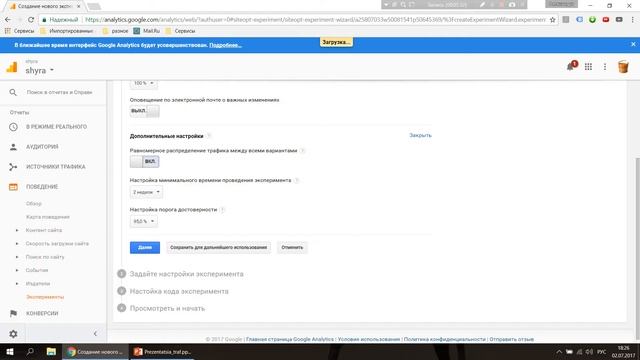Click search field Поиск в отчетах и Справке
Screen dimensions: 640x360
[x=59, y=93]
